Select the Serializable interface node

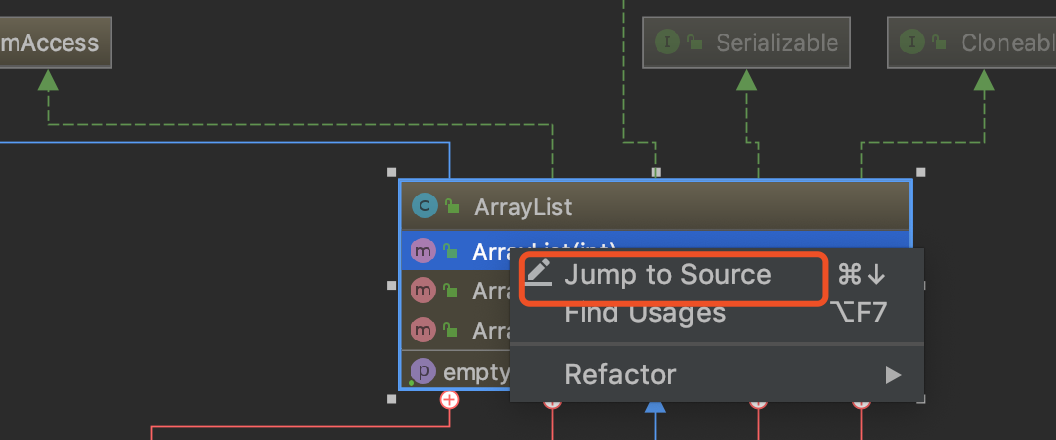pyautogui.click(x=746, y=43)
